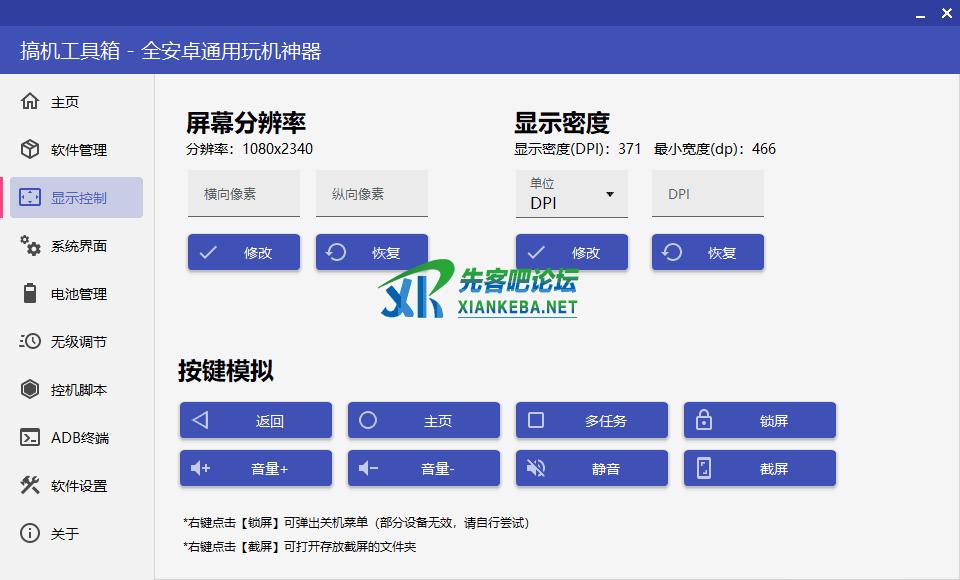Click the 纵向像素 input field
Screen dimensions: 960x580
coord(371,194)
